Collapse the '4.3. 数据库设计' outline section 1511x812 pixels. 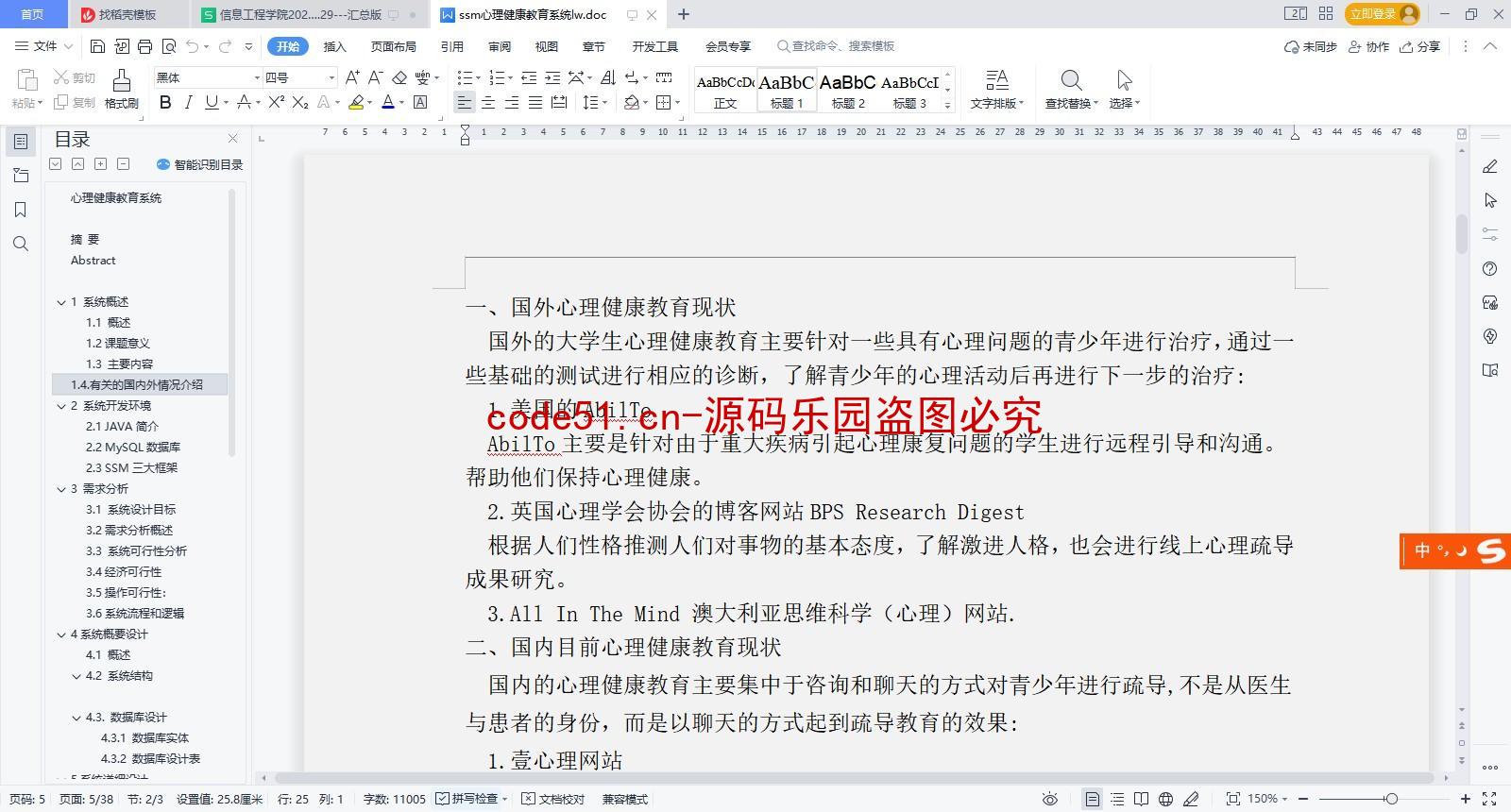[x=76, y=718]
